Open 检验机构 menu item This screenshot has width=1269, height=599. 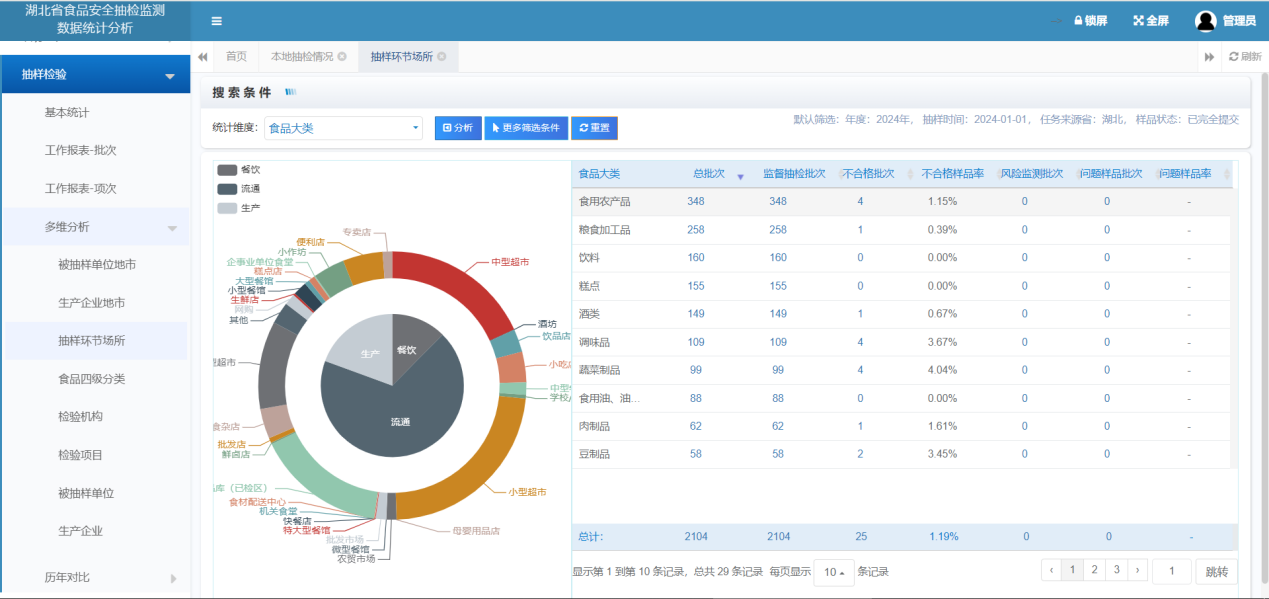[81, 417]
